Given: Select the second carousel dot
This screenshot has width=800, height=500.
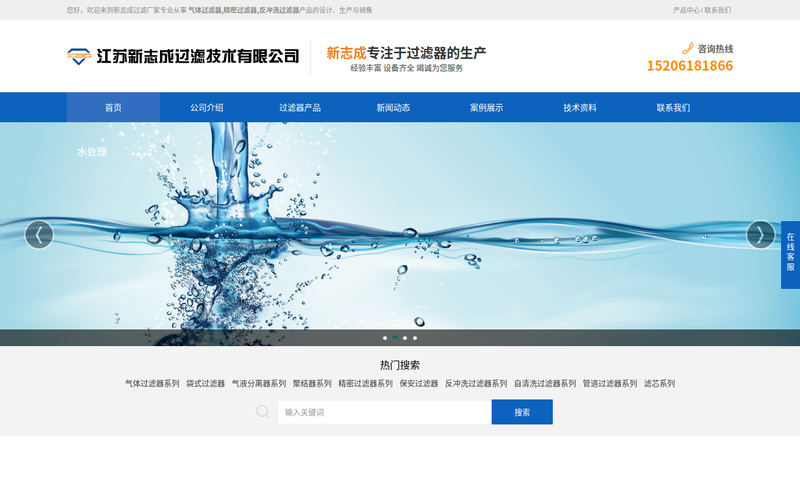Looking at the screenshot, I should pyautogui.click(x=395, y=338).
